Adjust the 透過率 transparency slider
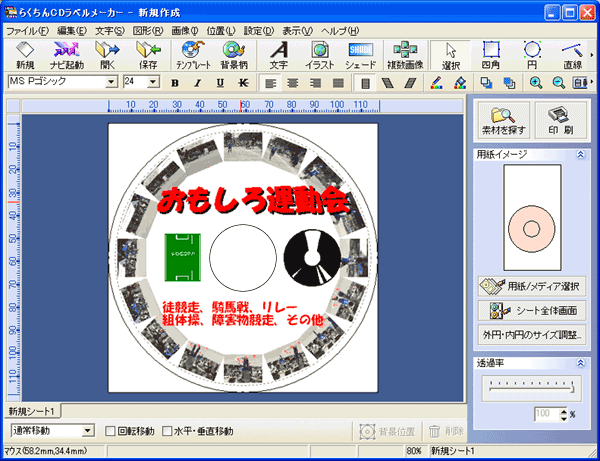600x461 pixels. [530, 391]
